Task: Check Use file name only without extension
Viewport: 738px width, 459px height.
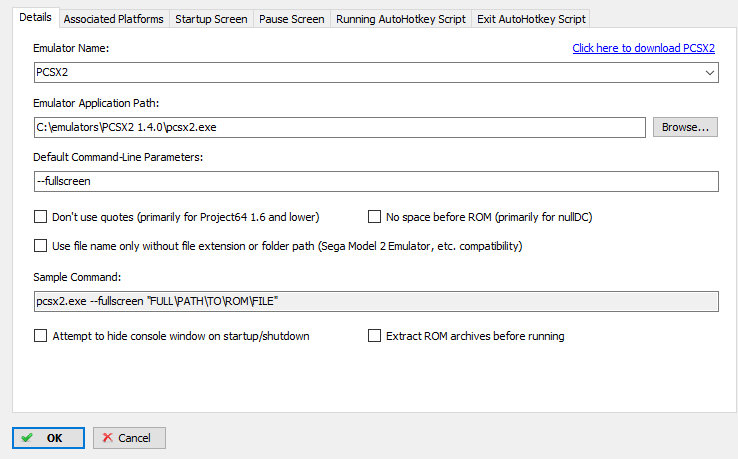Action: click(x=40, y=246)
